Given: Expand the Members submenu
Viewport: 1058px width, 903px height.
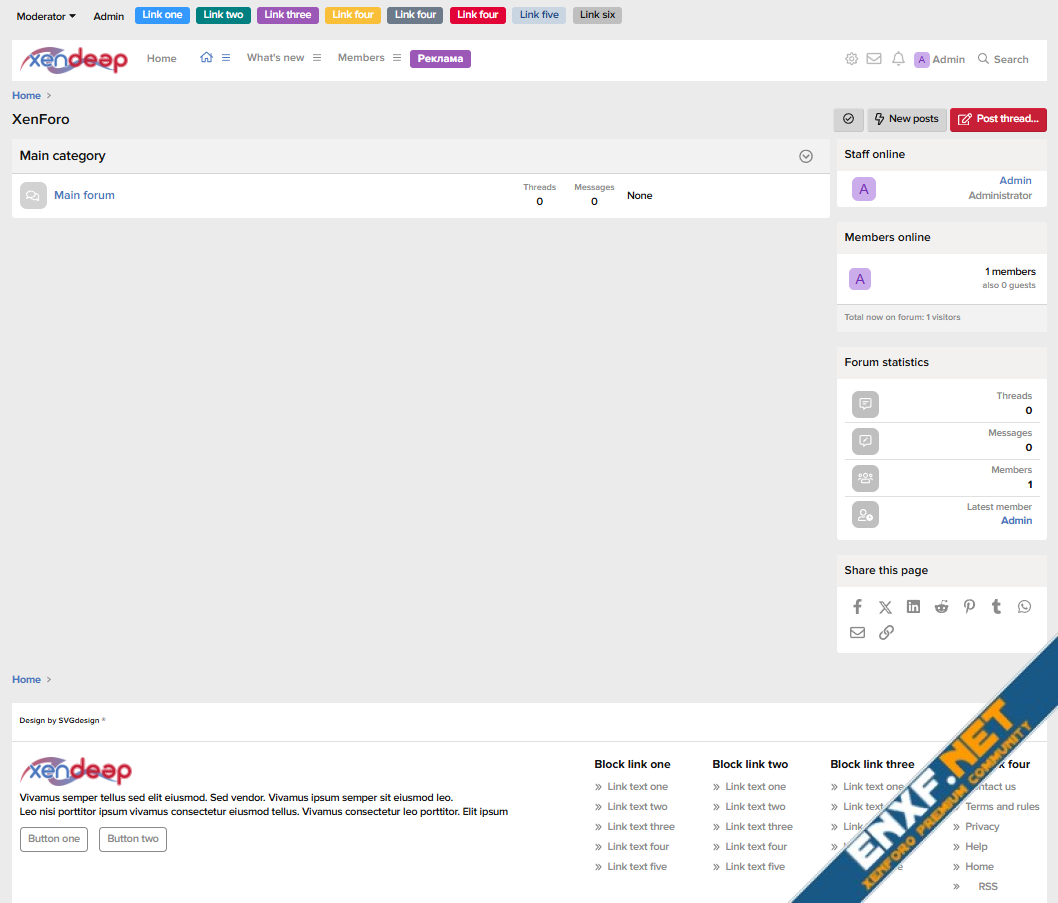Looking at the screenshot, I should [x=397, y=58].
